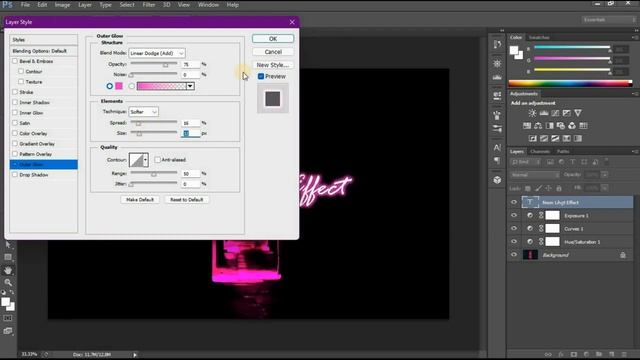Check the Anti-aliased option

[x=158, y=160]
